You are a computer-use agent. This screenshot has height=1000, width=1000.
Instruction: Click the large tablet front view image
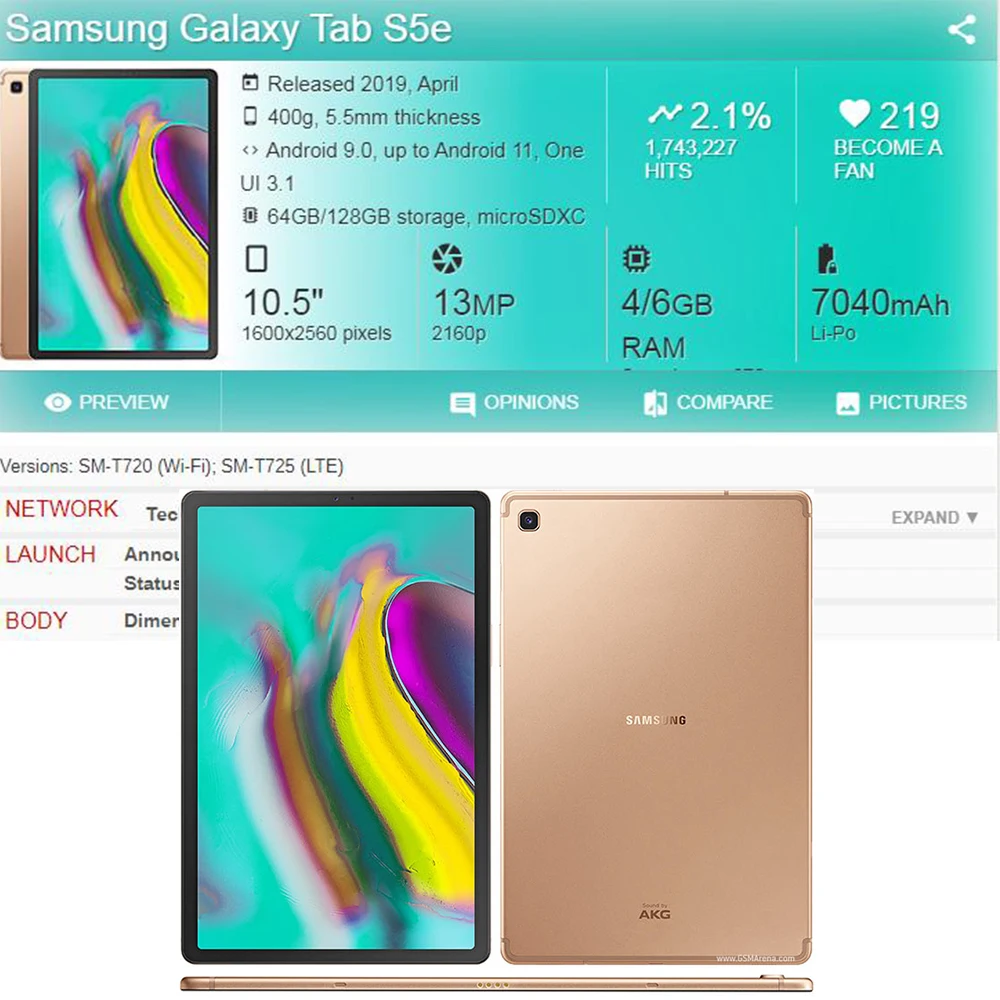coord(336,728)
